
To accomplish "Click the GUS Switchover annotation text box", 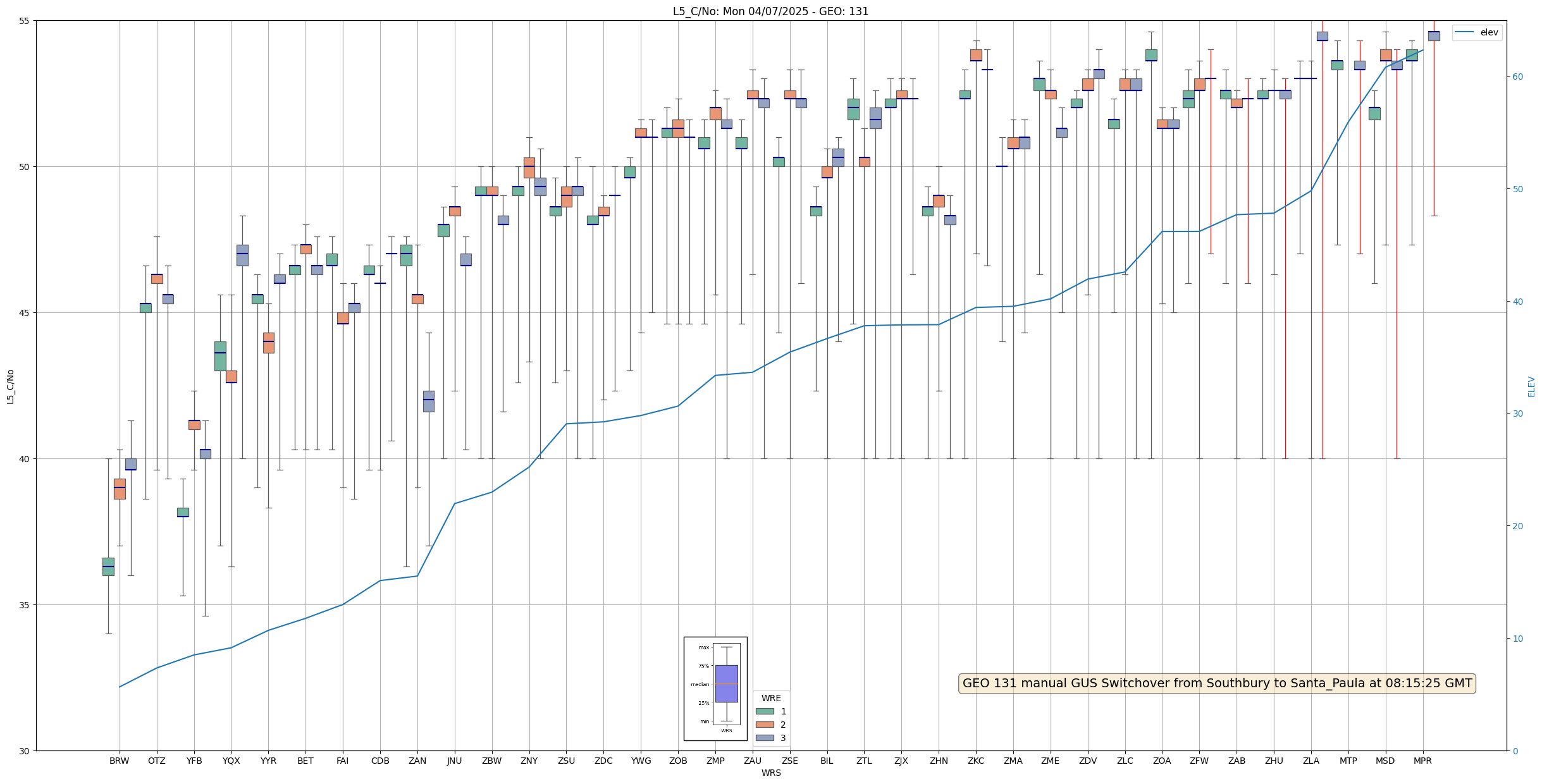I will pos(1217,683).
